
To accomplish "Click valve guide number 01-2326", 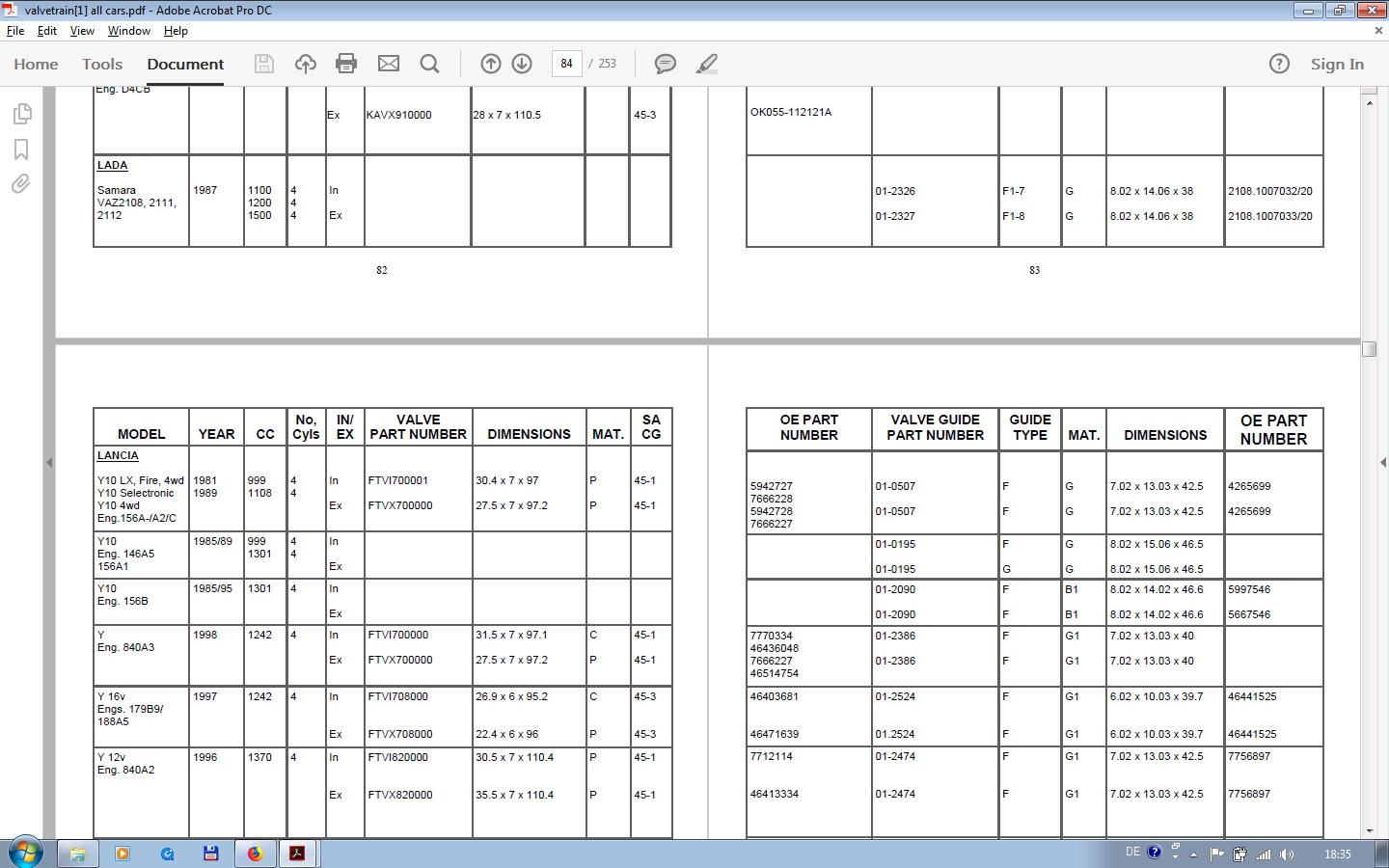I will click(x=895, y=191).
